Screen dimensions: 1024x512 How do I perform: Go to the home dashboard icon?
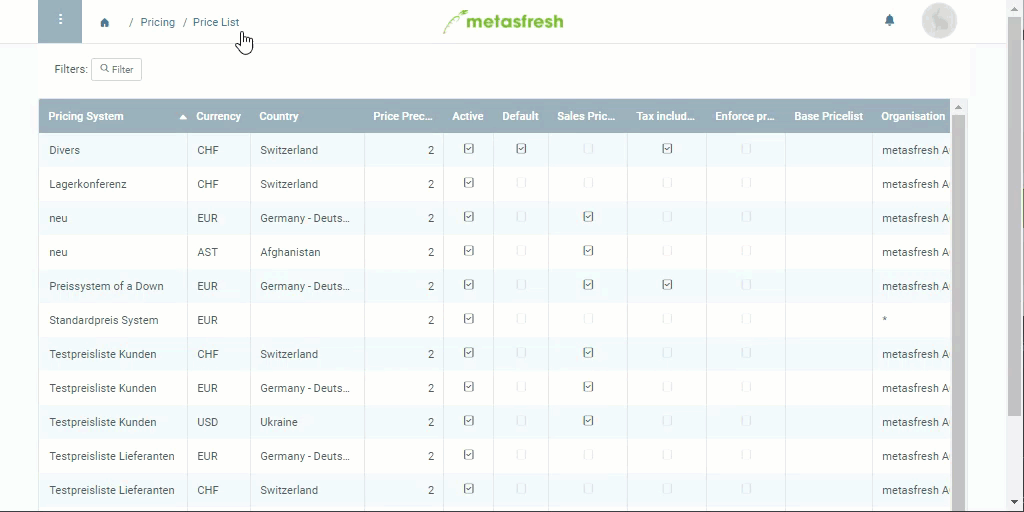pyautogui.click(x=104, y=23)
